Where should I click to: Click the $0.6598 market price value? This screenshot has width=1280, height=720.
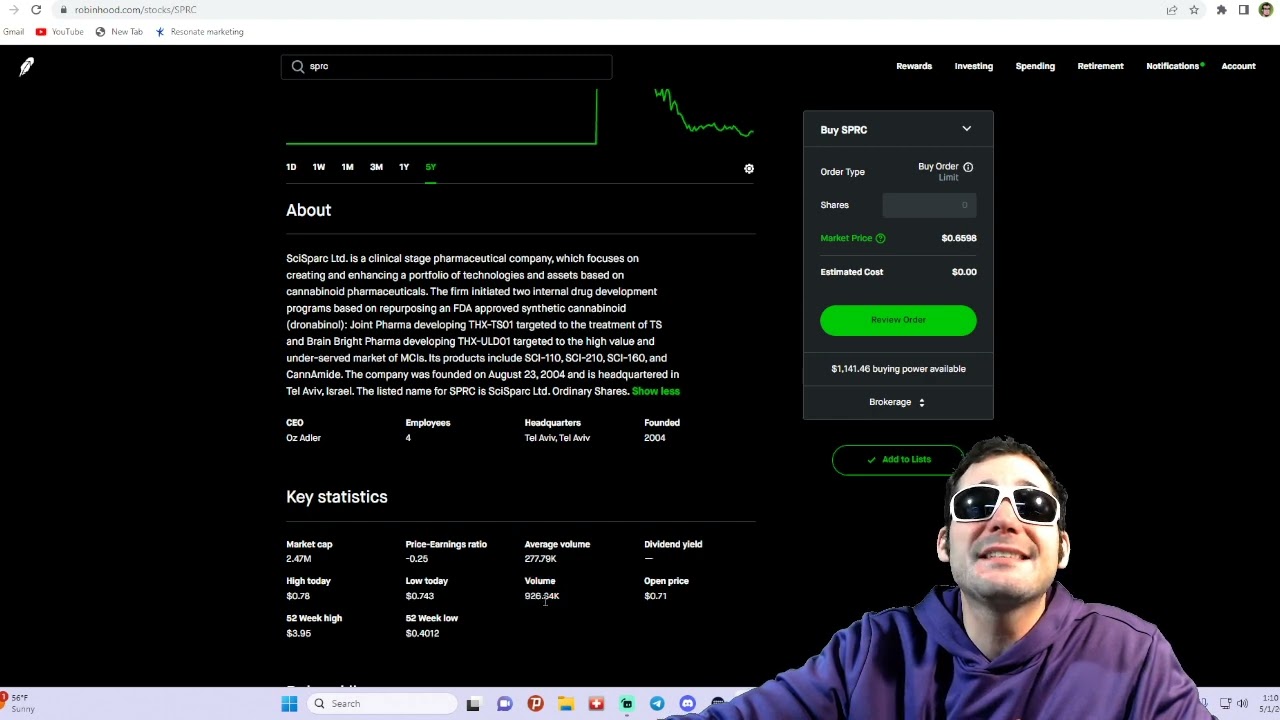(x=959, y=238)
